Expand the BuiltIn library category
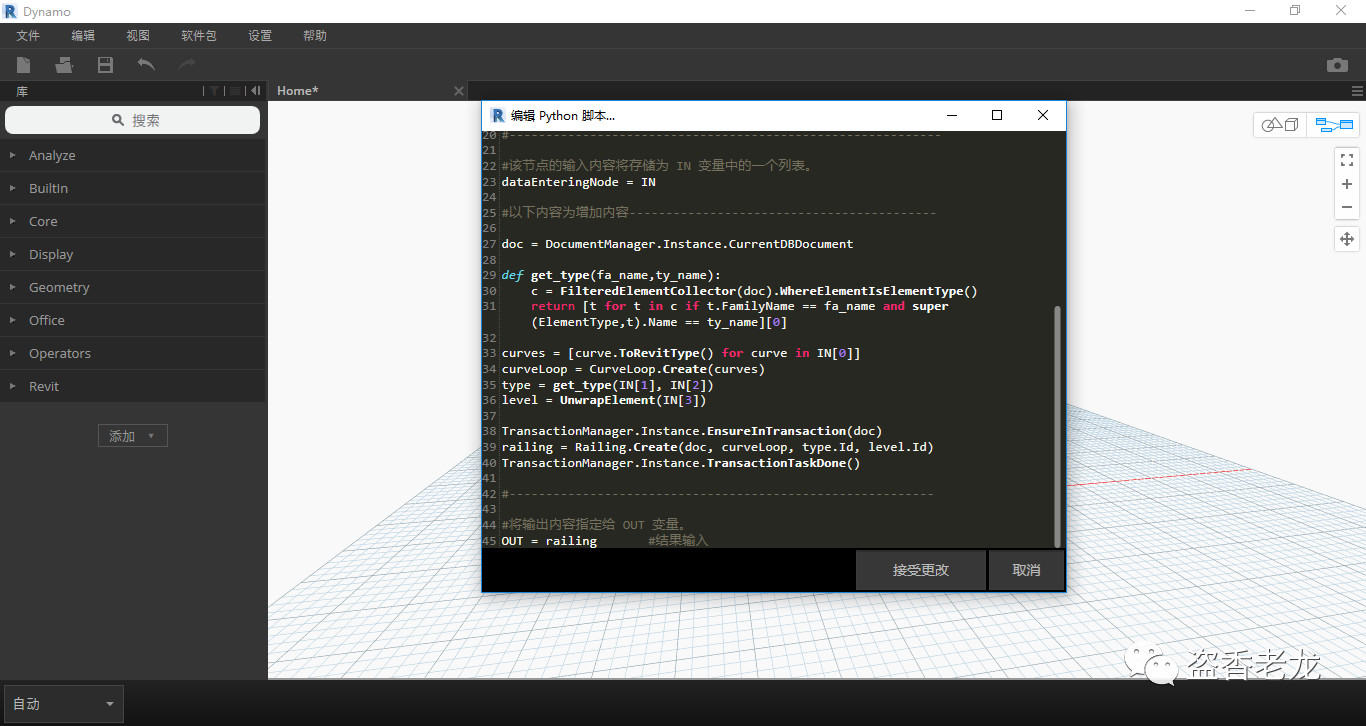Viewport: 1366px width, 726px height. [x=133, y=189]
